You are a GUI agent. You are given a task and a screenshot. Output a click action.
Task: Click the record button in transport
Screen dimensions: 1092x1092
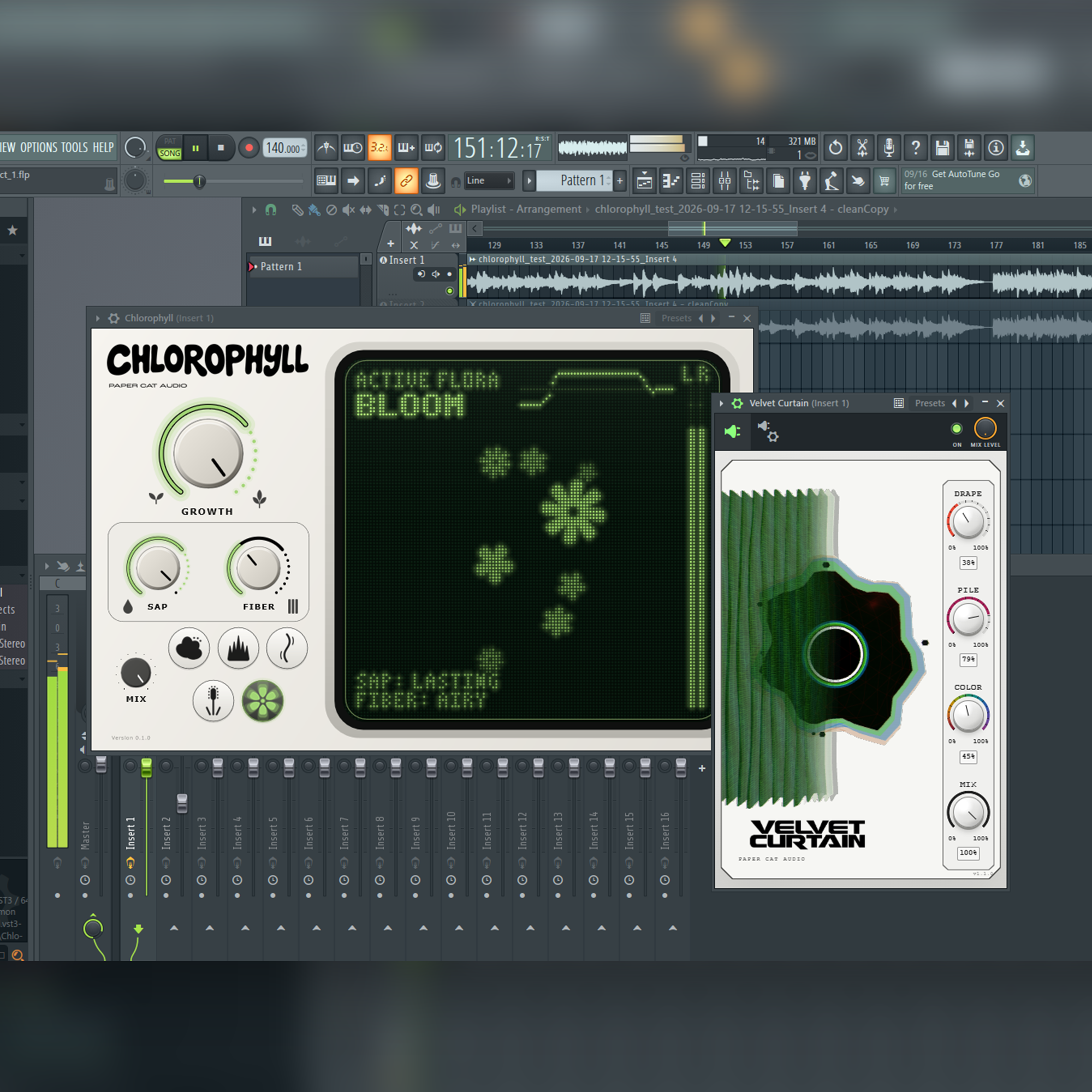(248, 148)
